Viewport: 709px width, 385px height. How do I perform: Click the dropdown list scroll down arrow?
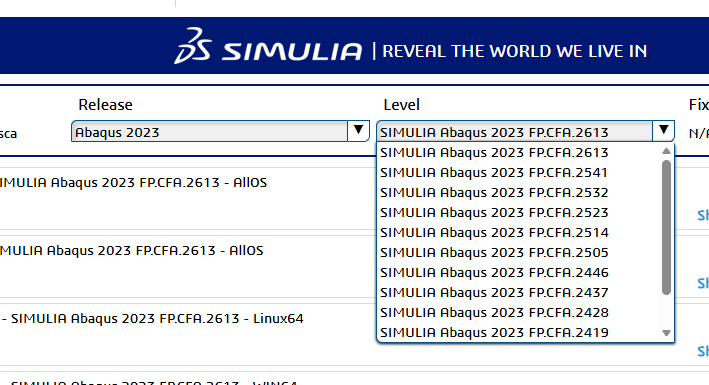click(x=666, y=333)
